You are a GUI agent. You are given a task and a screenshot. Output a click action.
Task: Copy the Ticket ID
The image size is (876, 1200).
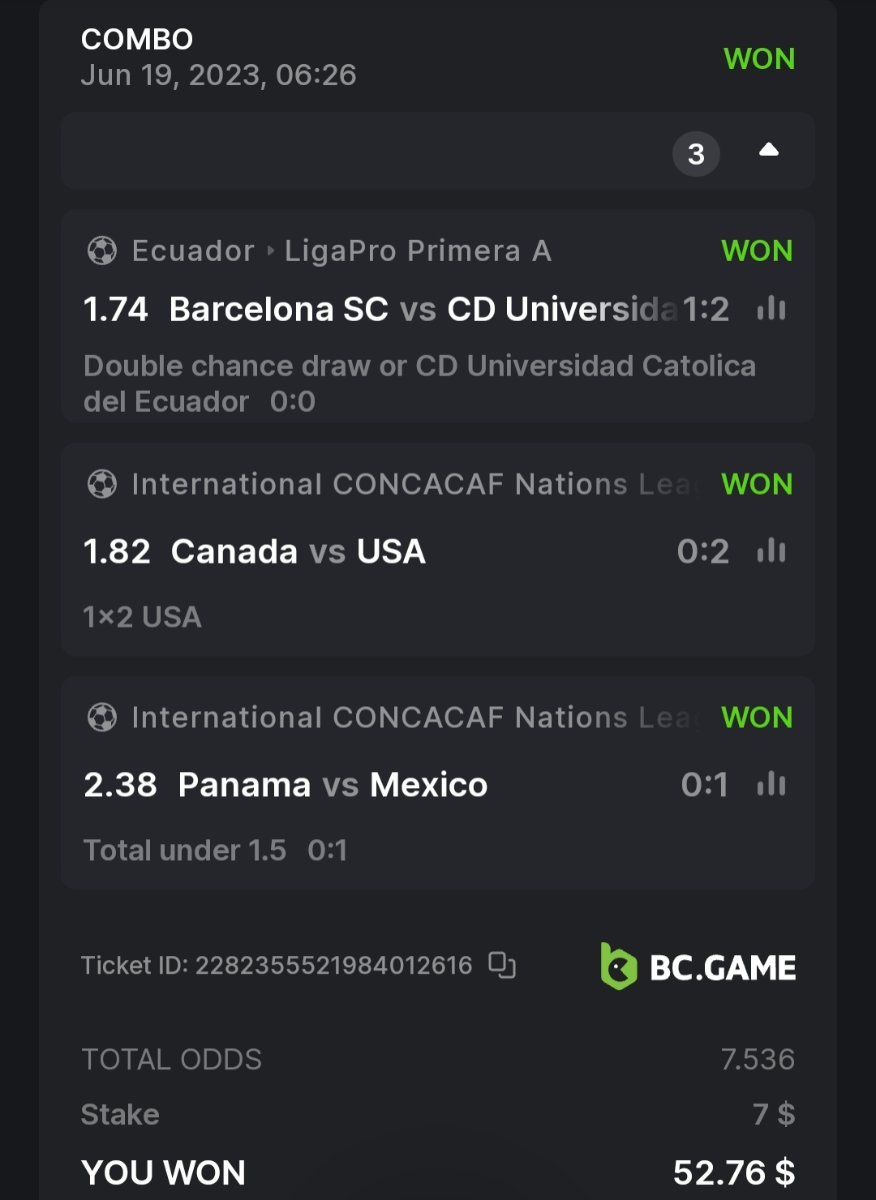click(x=502, y=965)
